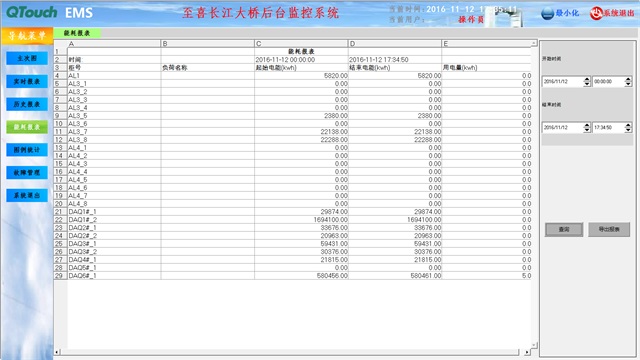
Task: Click 系统退出 in the navigation sidebar
Action: click(x=27, y=196)
